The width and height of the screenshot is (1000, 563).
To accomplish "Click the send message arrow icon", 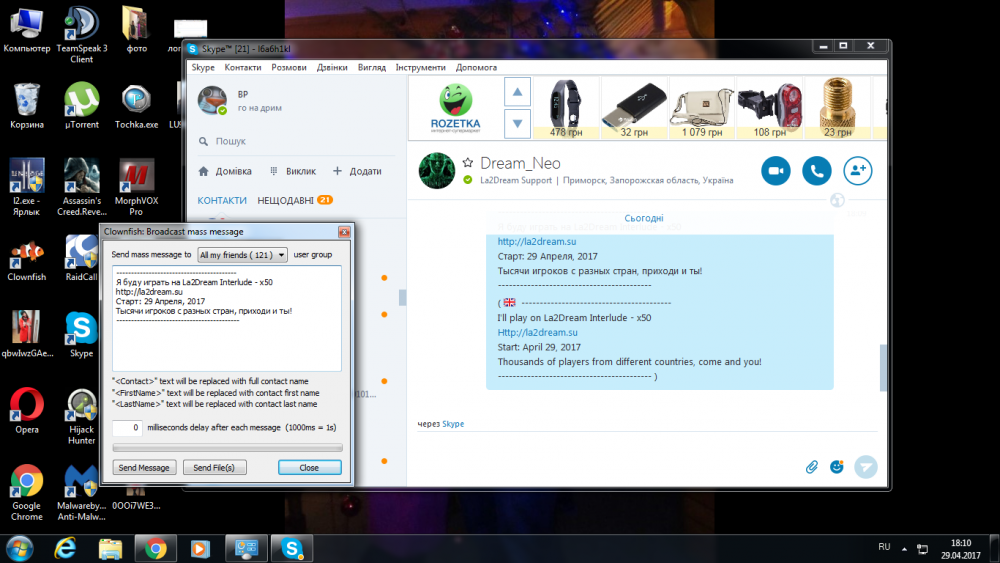I will coord(866,466).
